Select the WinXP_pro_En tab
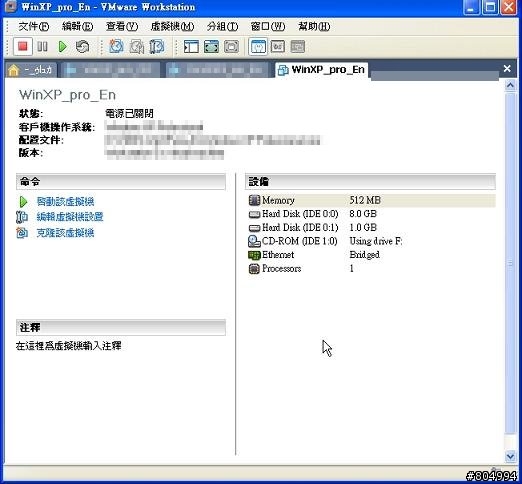Image resolution: width=522 pixels, height=484 pixels. pos(322,70)
